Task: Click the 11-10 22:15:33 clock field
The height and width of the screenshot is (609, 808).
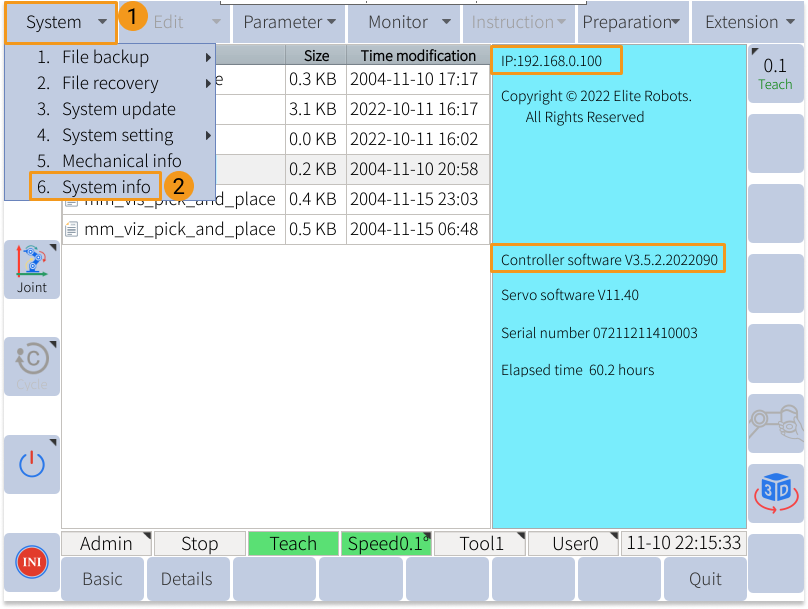Action: (x=684, y=544)
